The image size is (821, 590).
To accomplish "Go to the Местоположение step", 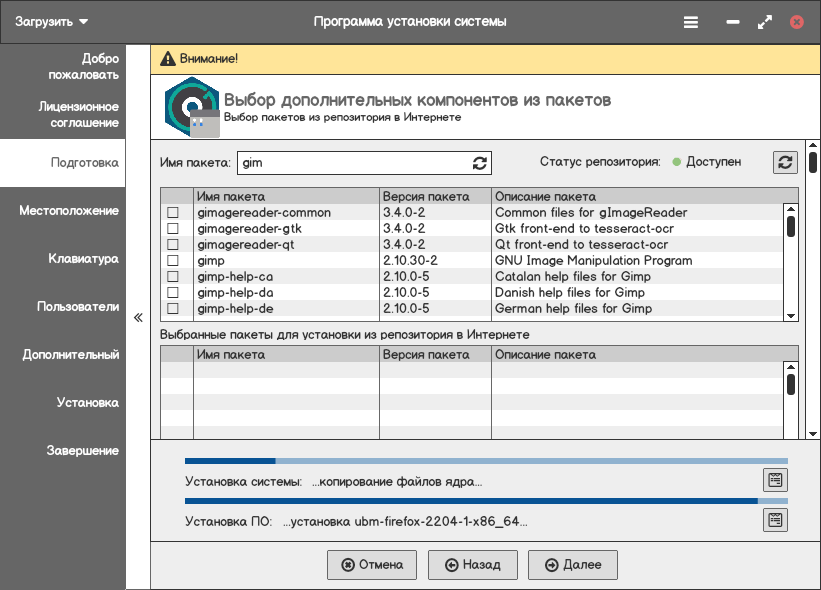I will 68,211.
